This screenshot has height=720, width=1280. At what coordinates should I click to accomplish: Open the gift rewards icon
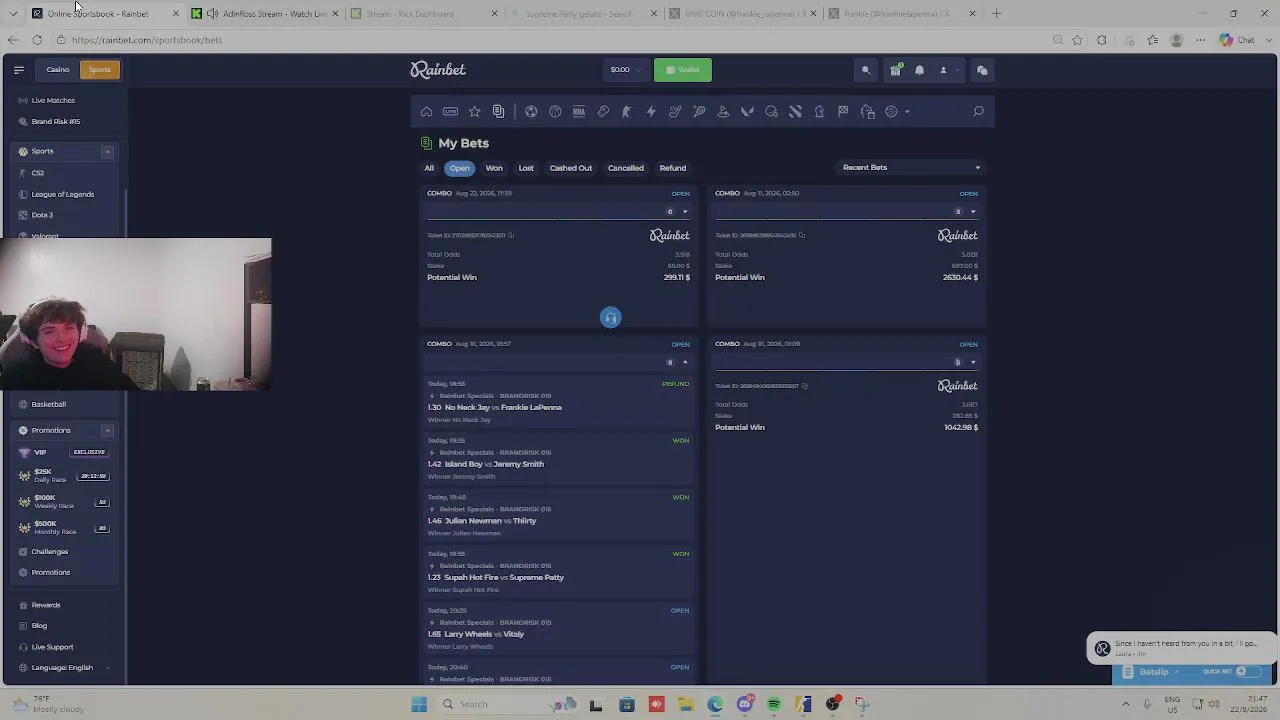click(895, 70)
